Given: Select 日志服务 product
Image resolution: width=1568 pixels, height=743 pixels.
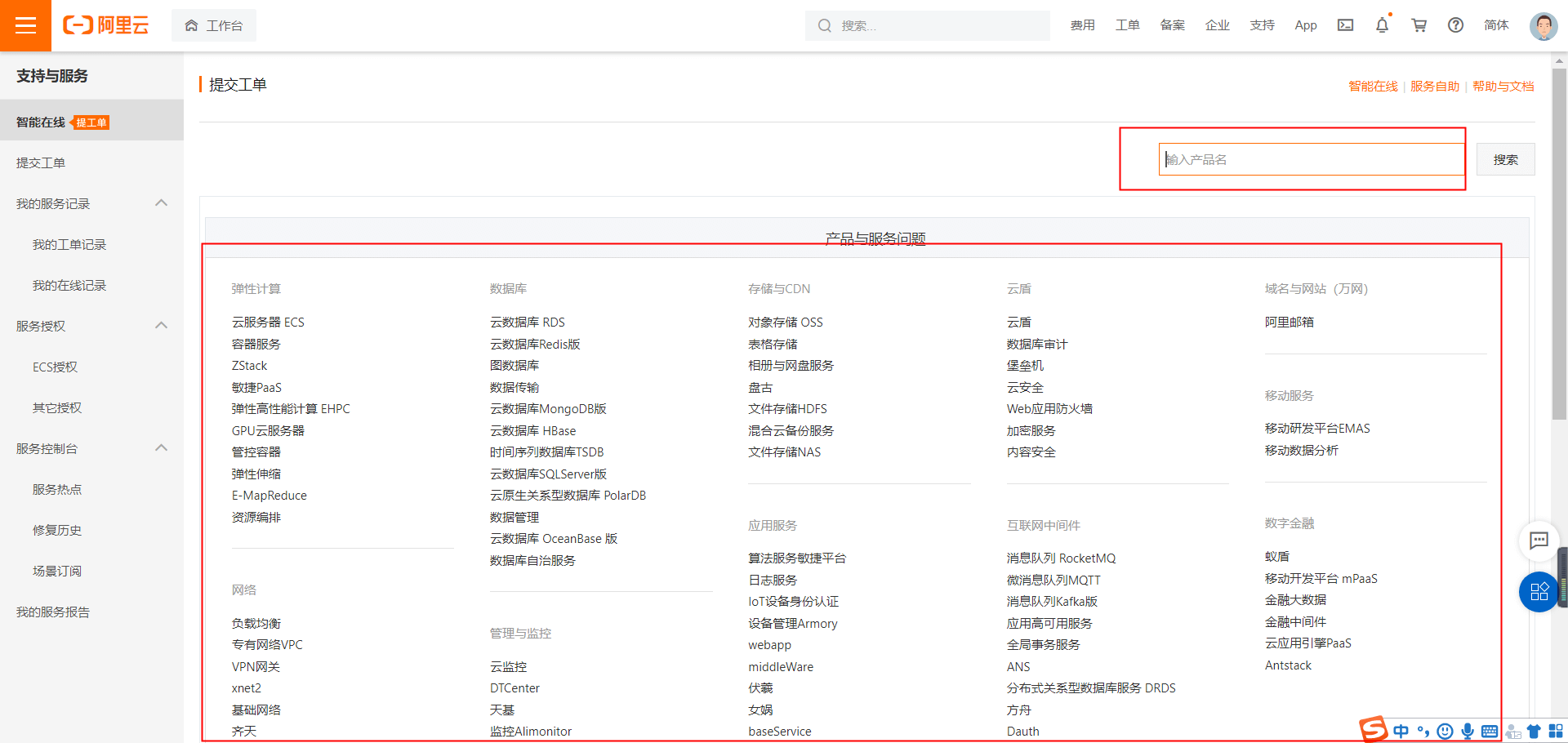Looking at the screenshot, I should pos(773,581).
